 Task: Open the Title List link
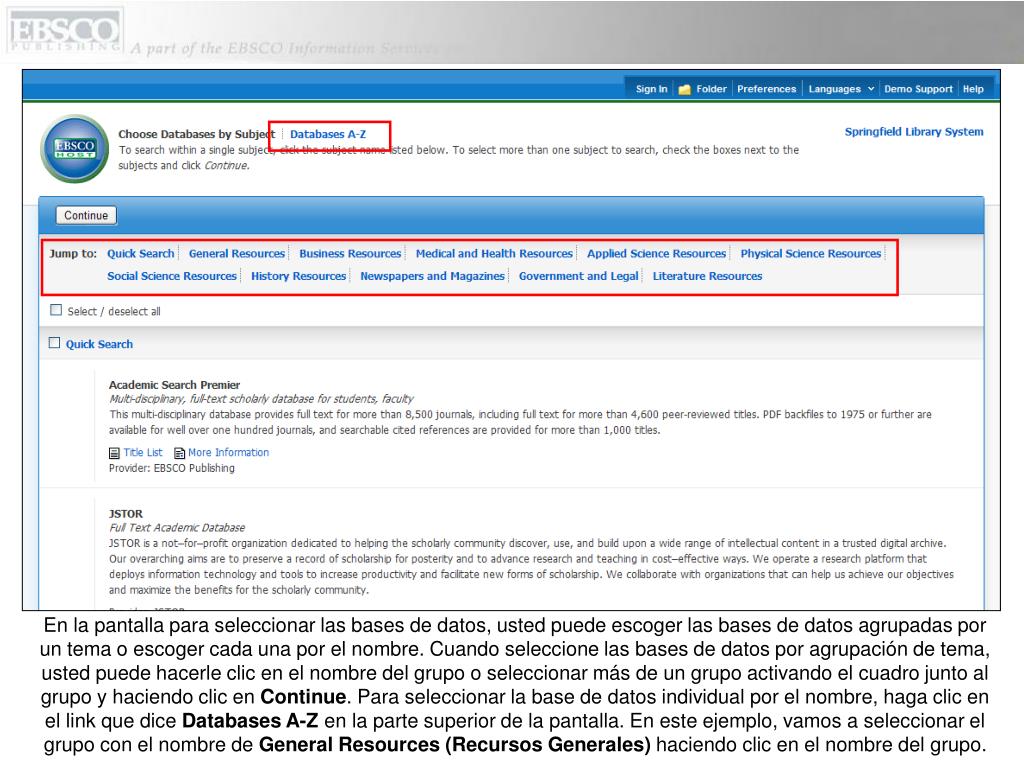coord(143,453)
